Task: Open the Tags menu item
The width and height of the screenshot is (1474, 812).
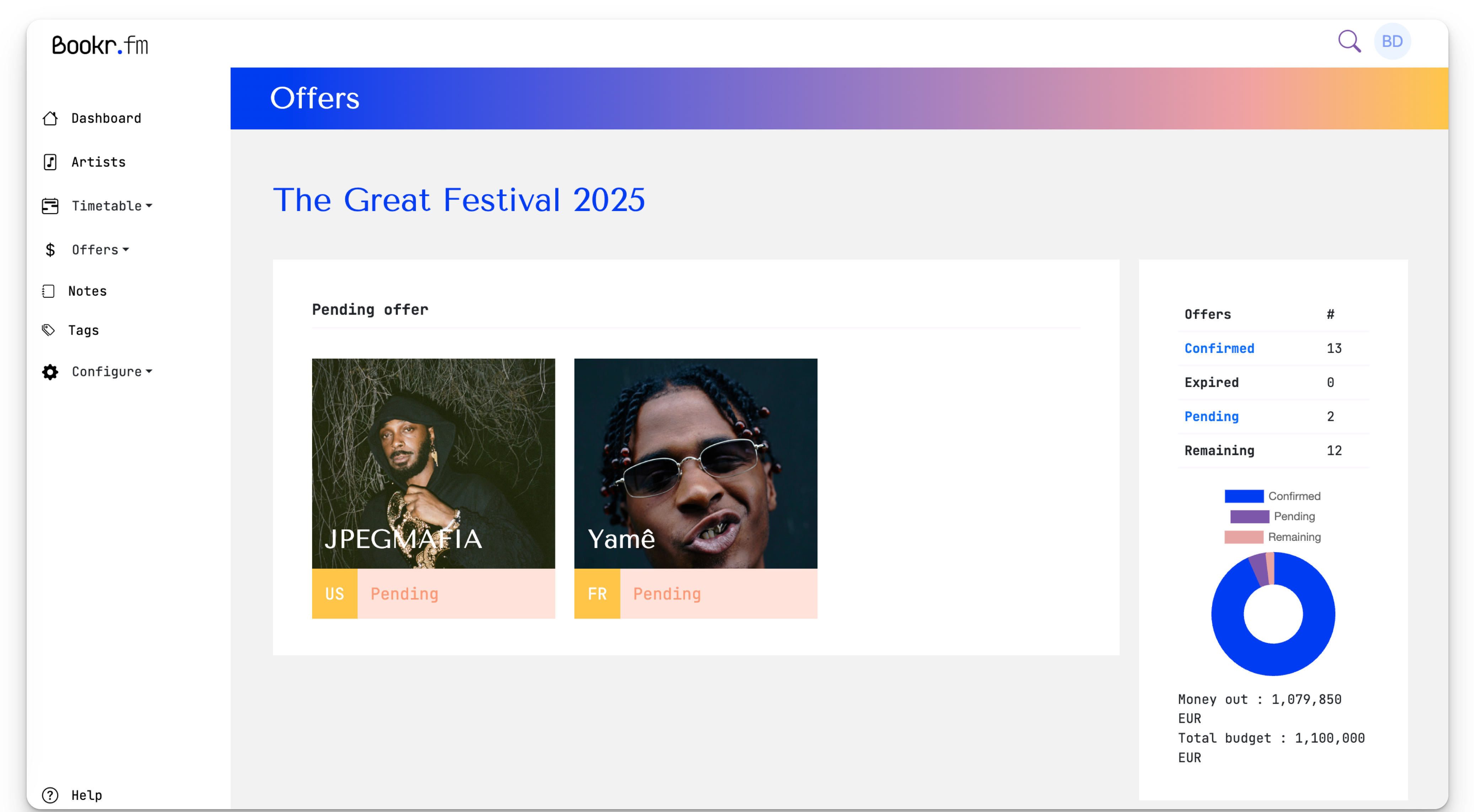Action: (x=84, y=330)
